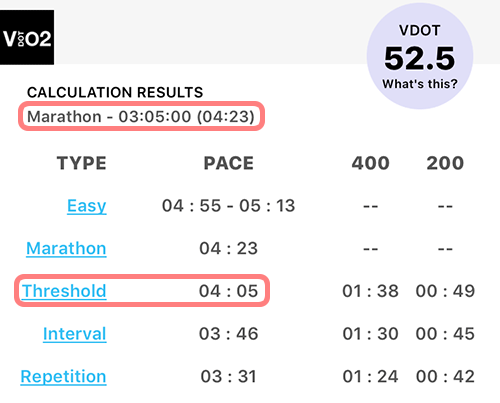Select the Marathon 03:05:00 result summary

pyautogui.click(x=141, y=117)
